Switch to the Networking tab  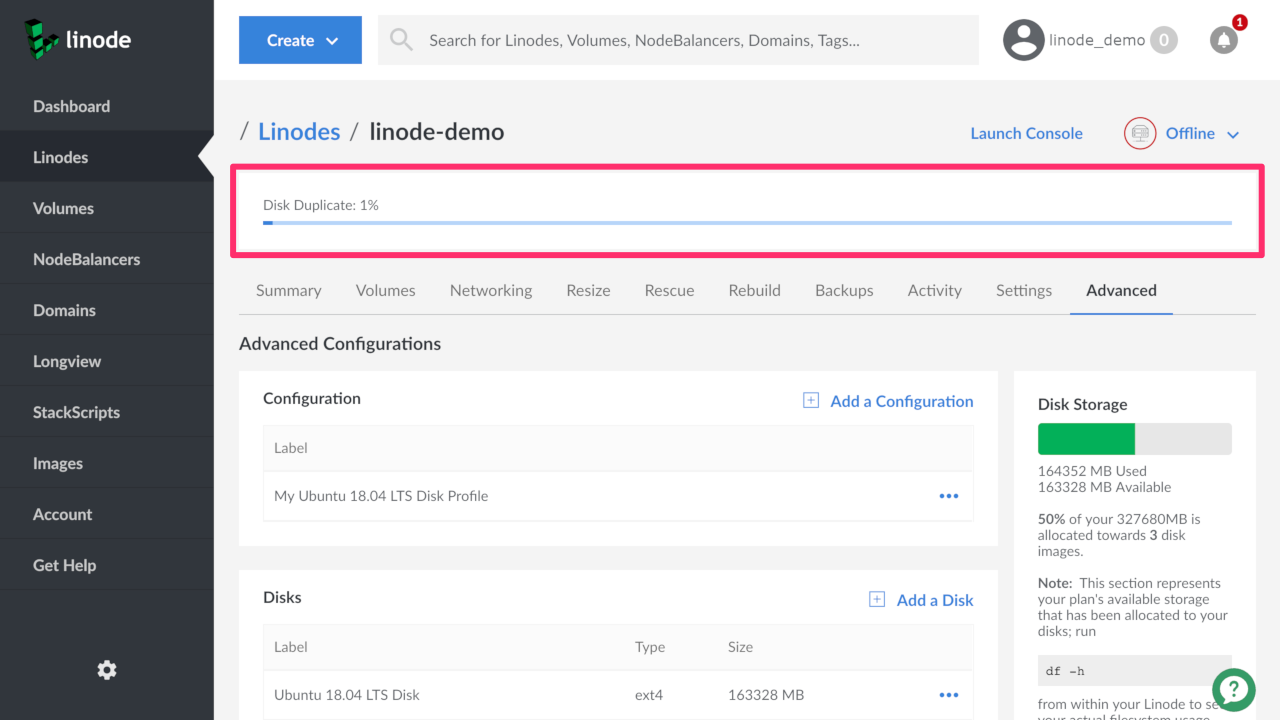point(490,291)
